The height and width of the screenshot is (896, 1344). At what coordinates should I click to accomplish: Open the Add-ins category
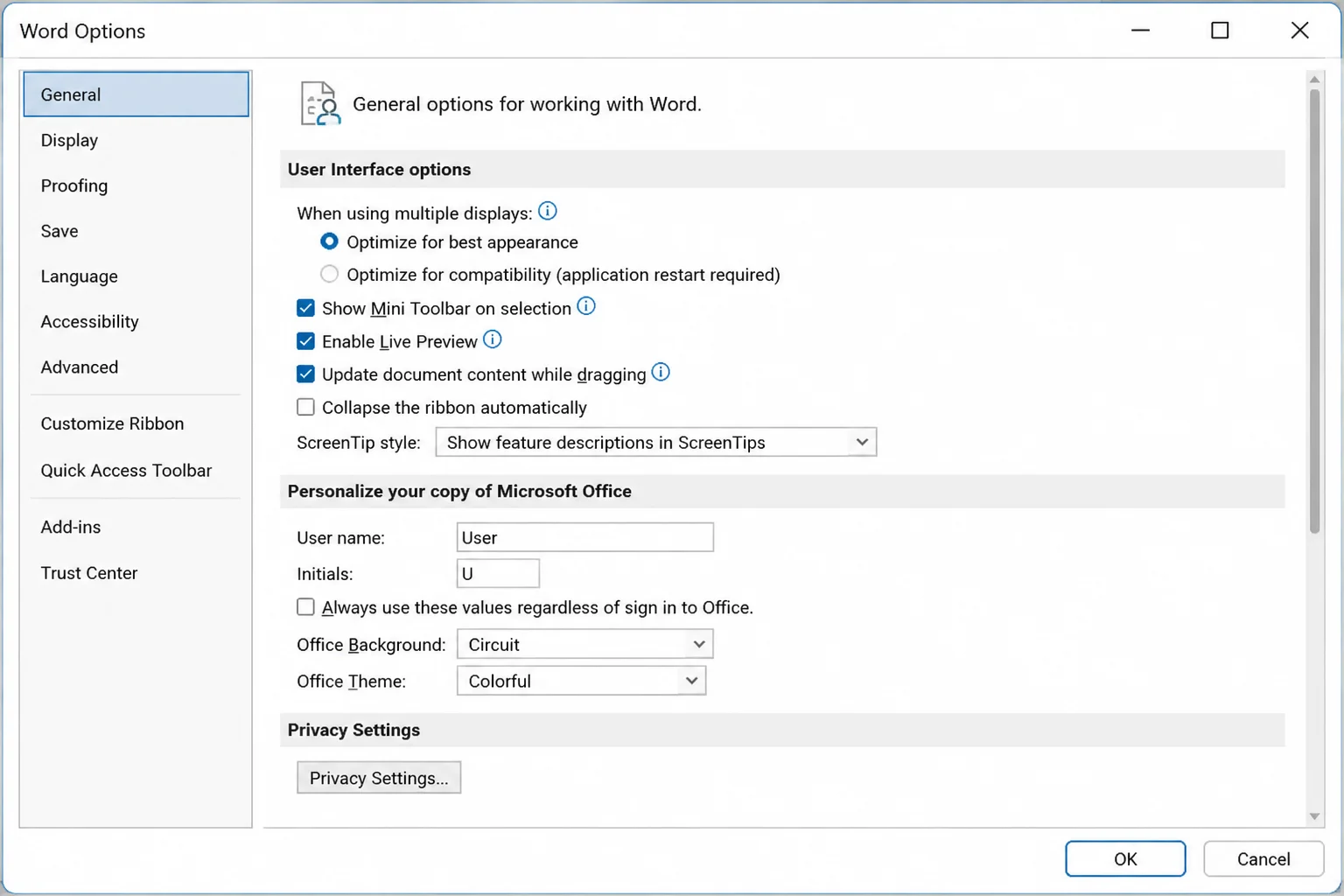pos(136,527)
